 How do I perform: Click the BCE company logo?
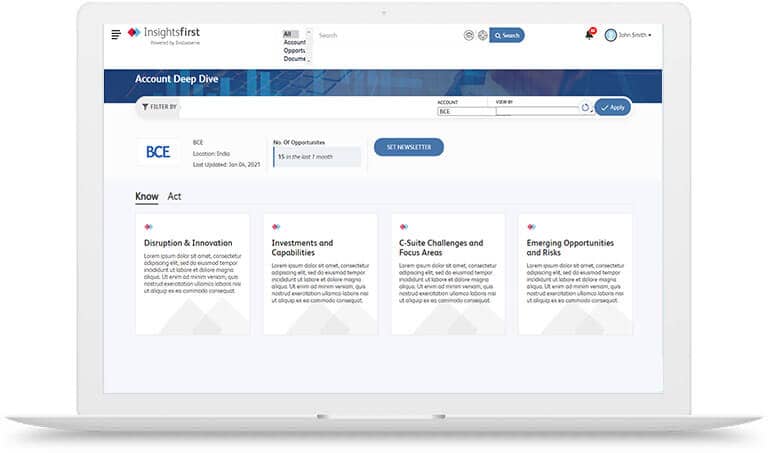[x=158, y=152]
